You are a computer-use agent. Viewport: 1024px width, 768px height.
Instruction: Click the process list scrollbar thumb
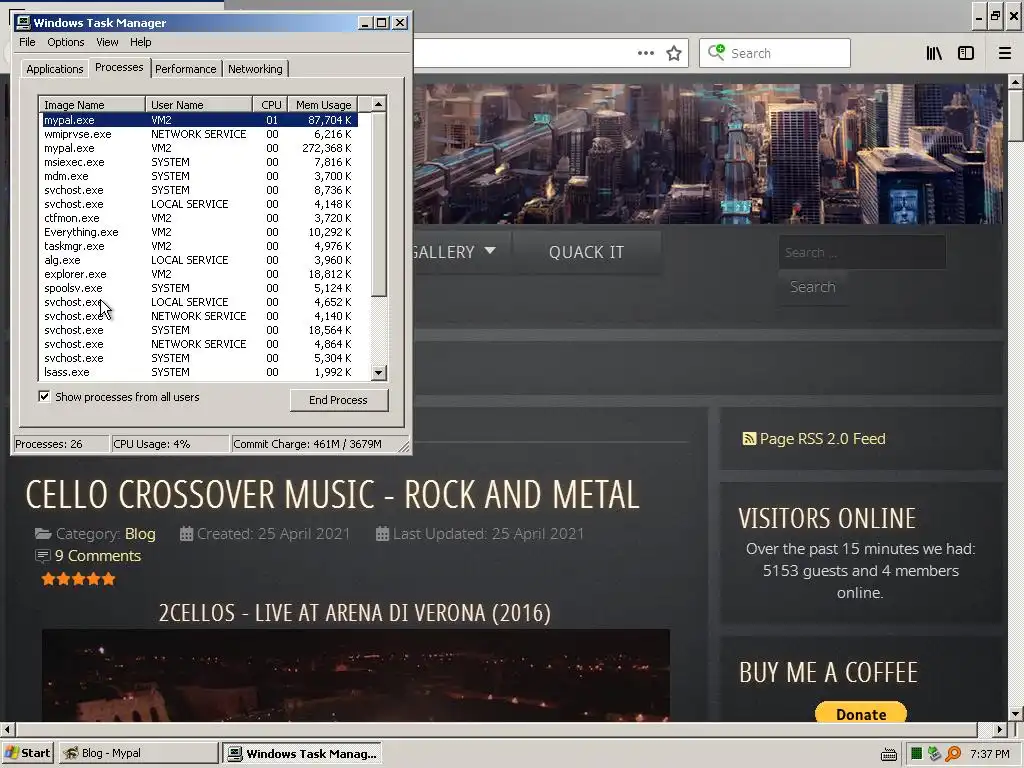pos(379,204)
